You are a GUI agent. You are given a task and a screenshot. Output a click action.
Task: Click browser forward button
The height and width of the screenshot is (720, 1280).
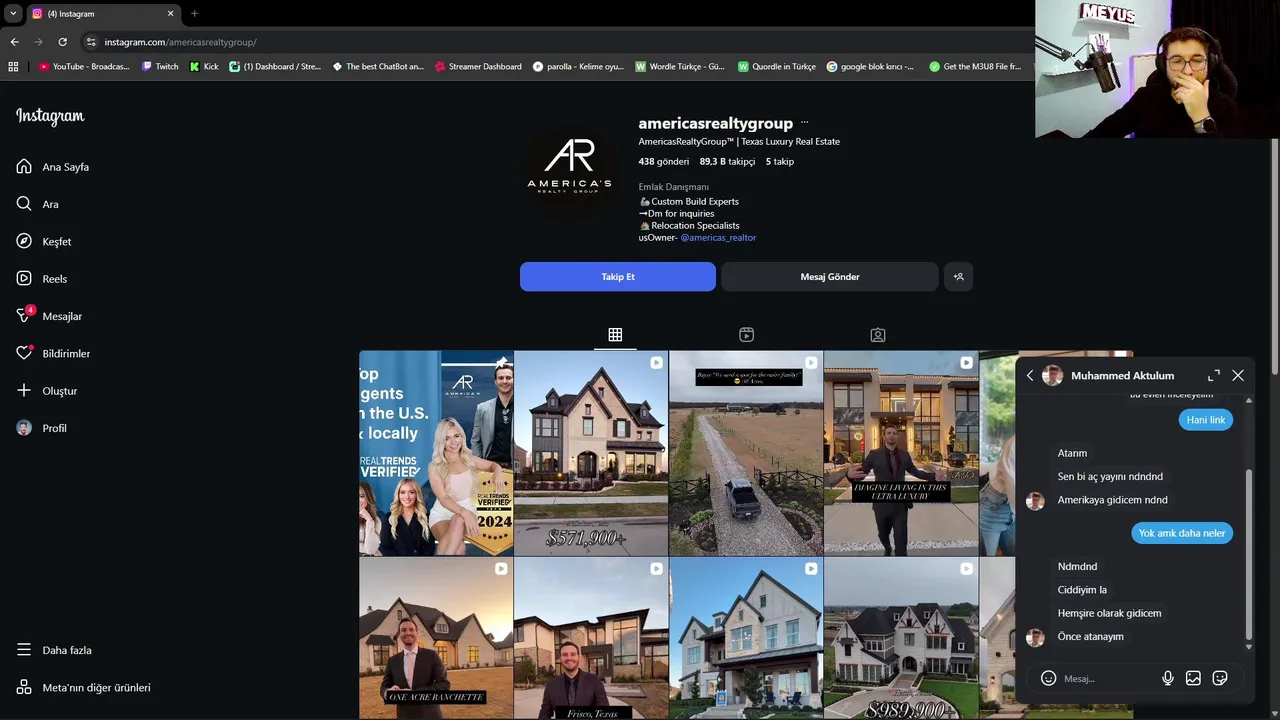tap(38, 42)
